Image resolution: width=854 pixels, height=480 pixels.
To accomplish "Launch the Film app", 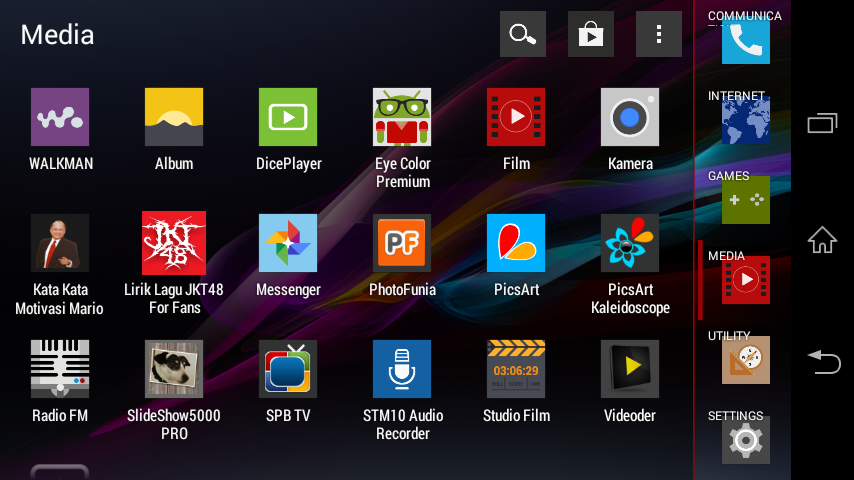I will [516, 117].
